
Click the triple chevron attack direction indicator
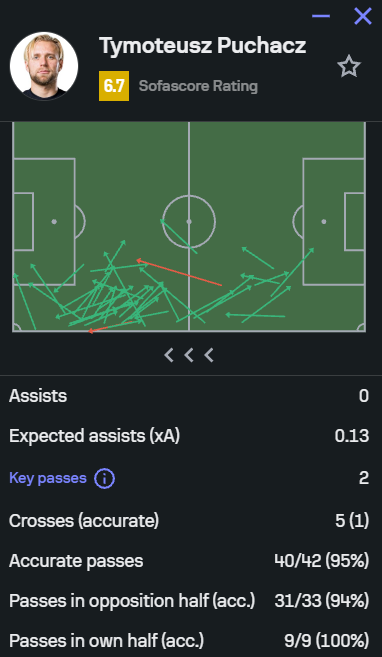click(x=189, y=355)
